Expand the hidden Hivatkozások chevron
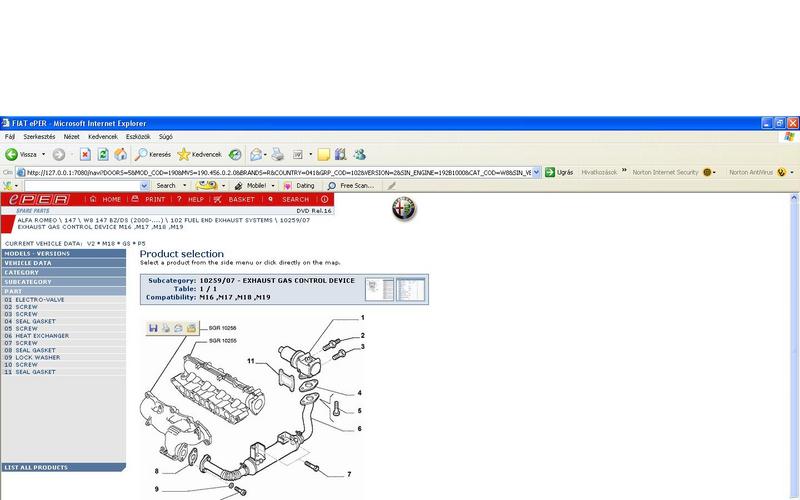The height and width of the screenshot is (500, 800). pyautogui.click(x=624, y=170)
